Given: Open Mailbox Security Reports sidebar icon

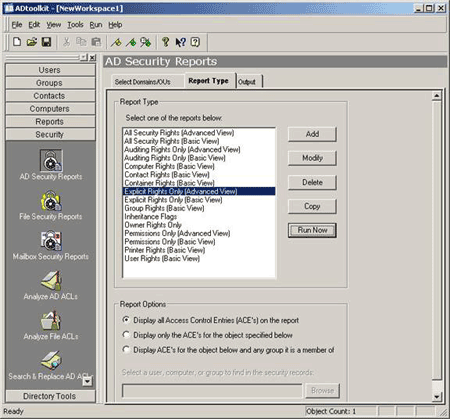Looking at the screenshot, I should (x=51, y=241).
